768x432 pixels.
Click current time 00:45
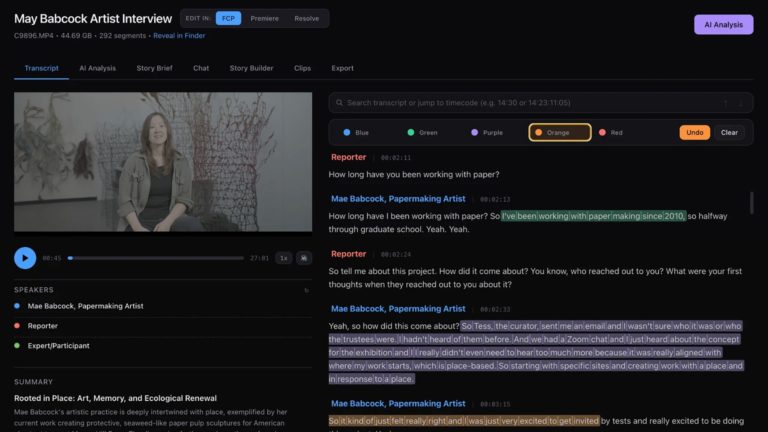coord(52,258)
